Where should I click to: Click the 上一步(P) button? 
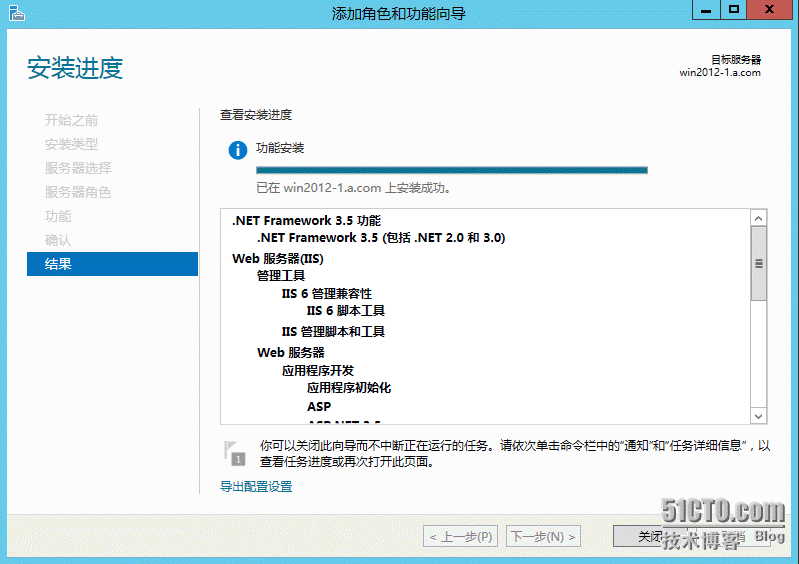tap(461, 536)
